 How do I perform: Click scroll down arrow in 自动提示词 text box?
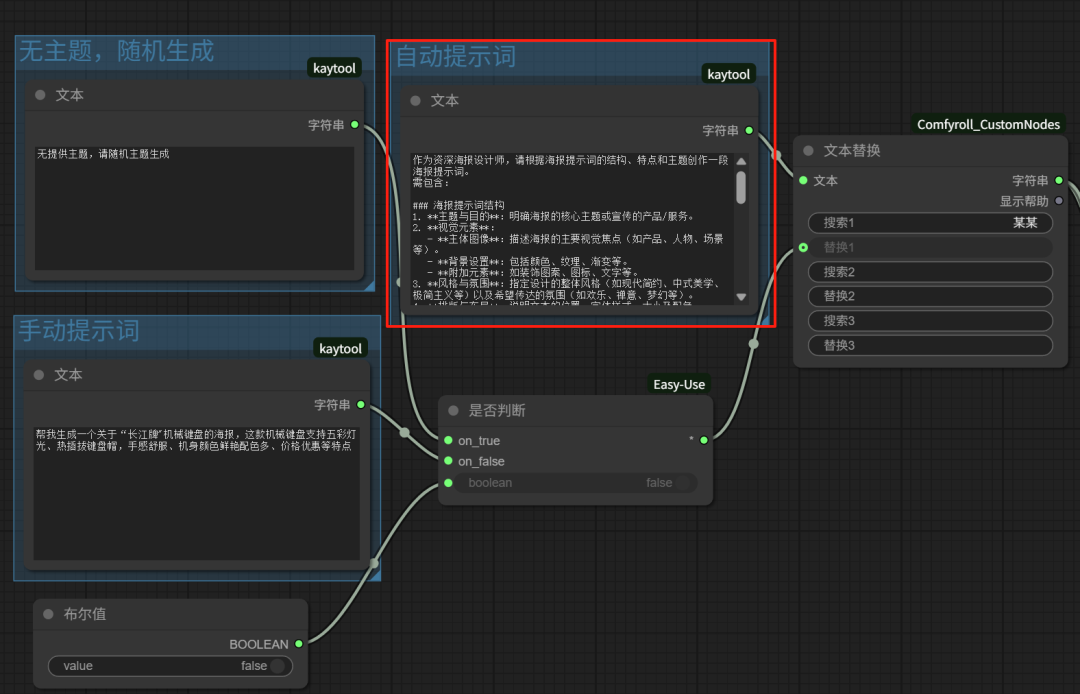tap(741, 297)
